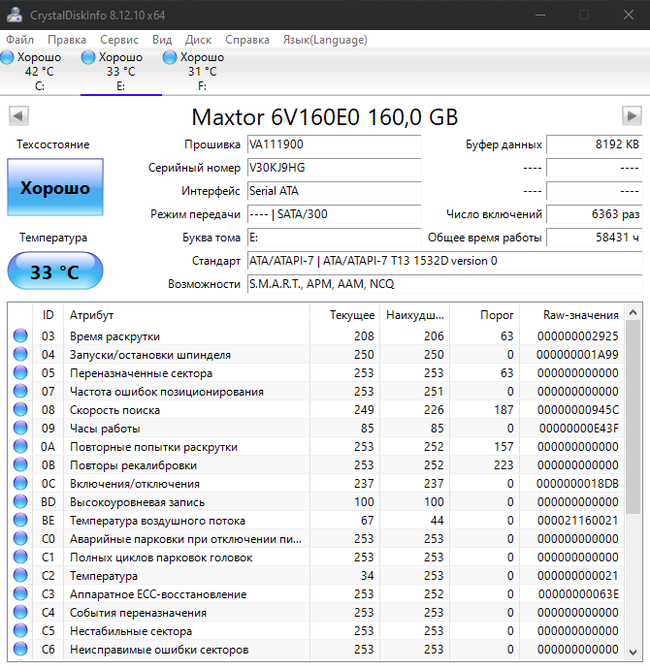650x670 pixels.
Task: Click the 33 °C temperature button
Action: (55, 270)
